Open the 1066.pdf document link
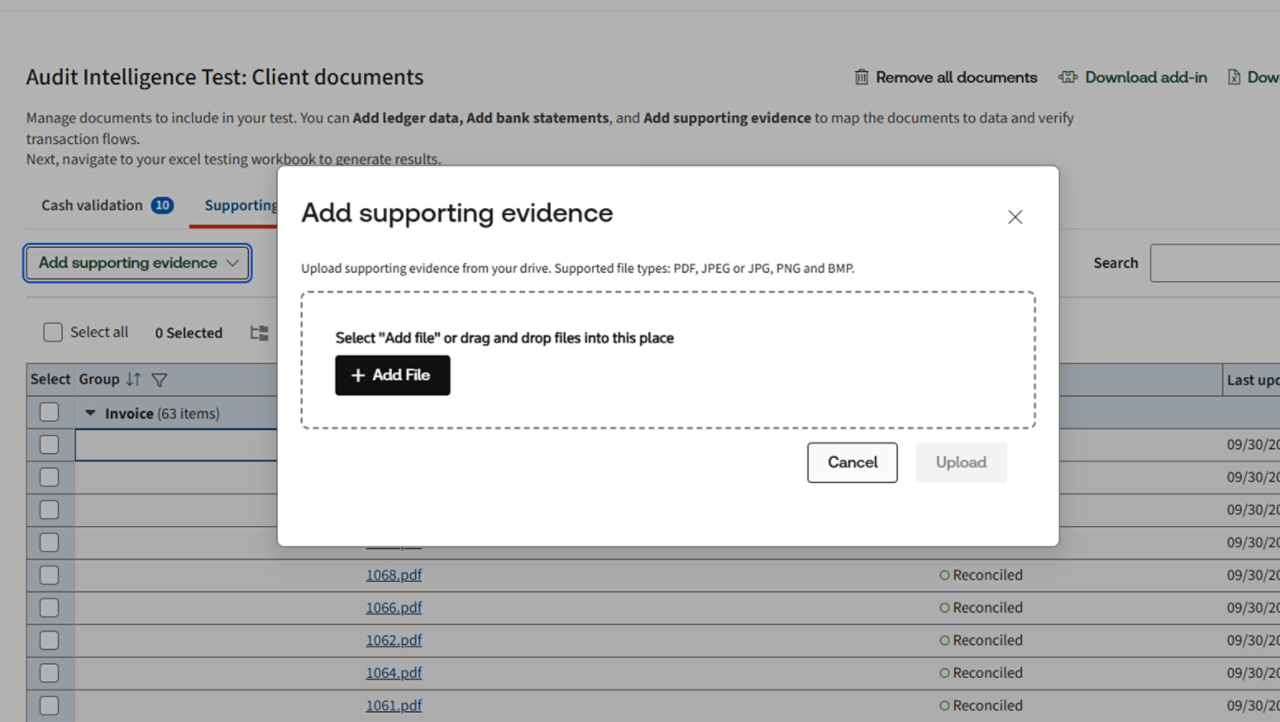The height and width of the screenshot is (722, 1280). [393, 608]
